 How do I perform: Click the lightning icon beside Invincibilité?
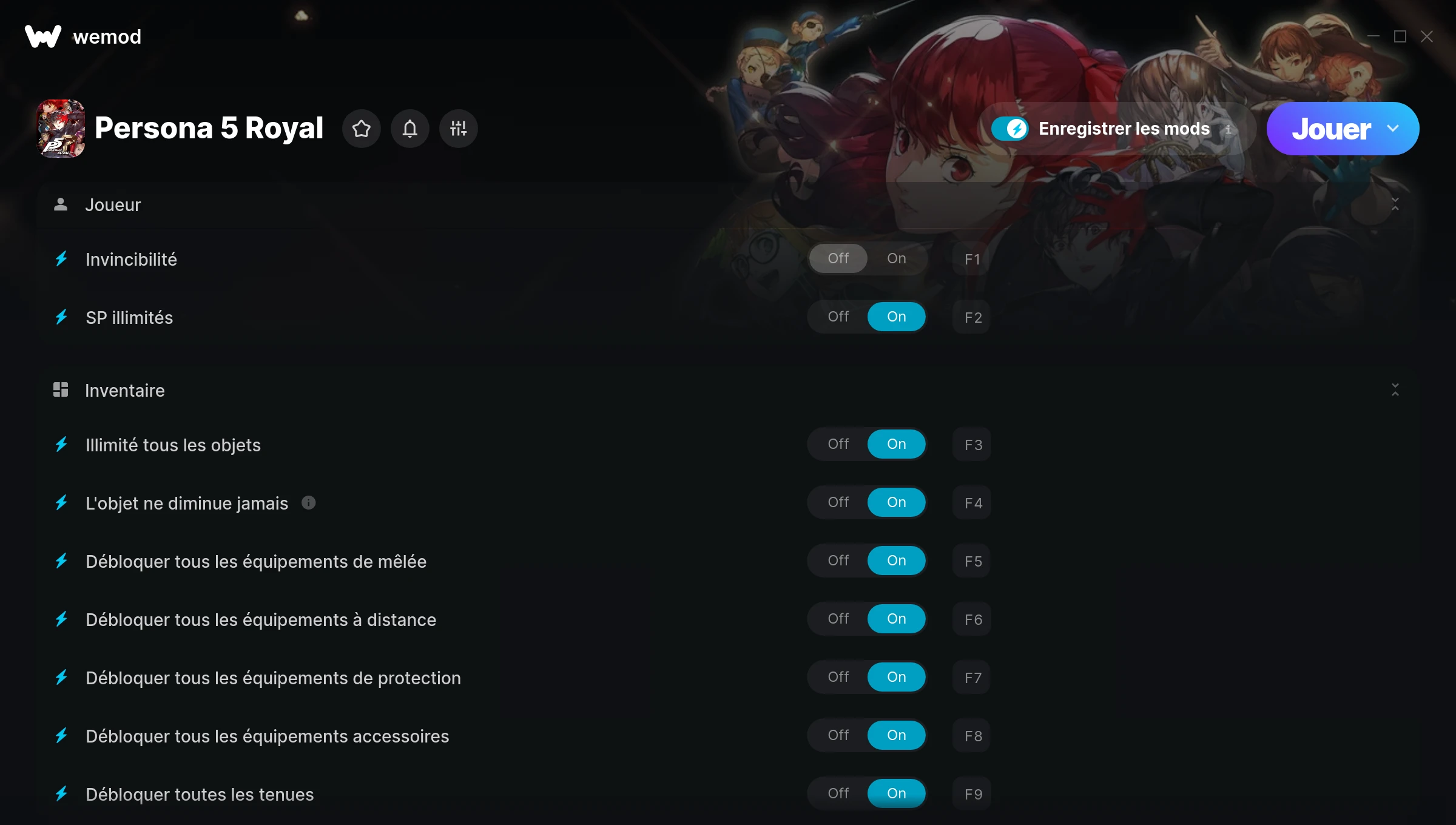pos(61,259)
